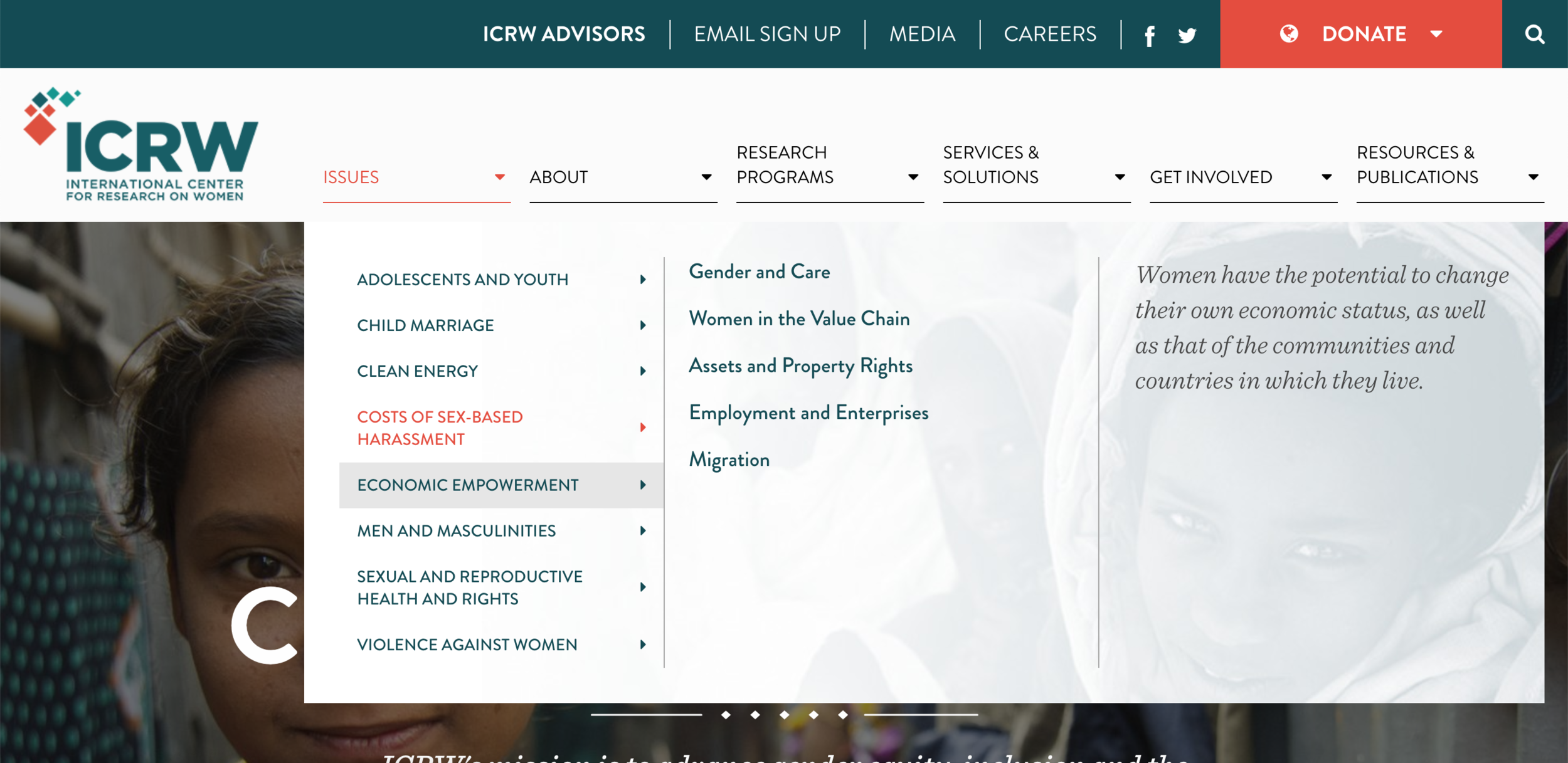The height and width of the screenshot is (763, 1568).
Task: Select Child Marriage issue
Action: (425, 325)
